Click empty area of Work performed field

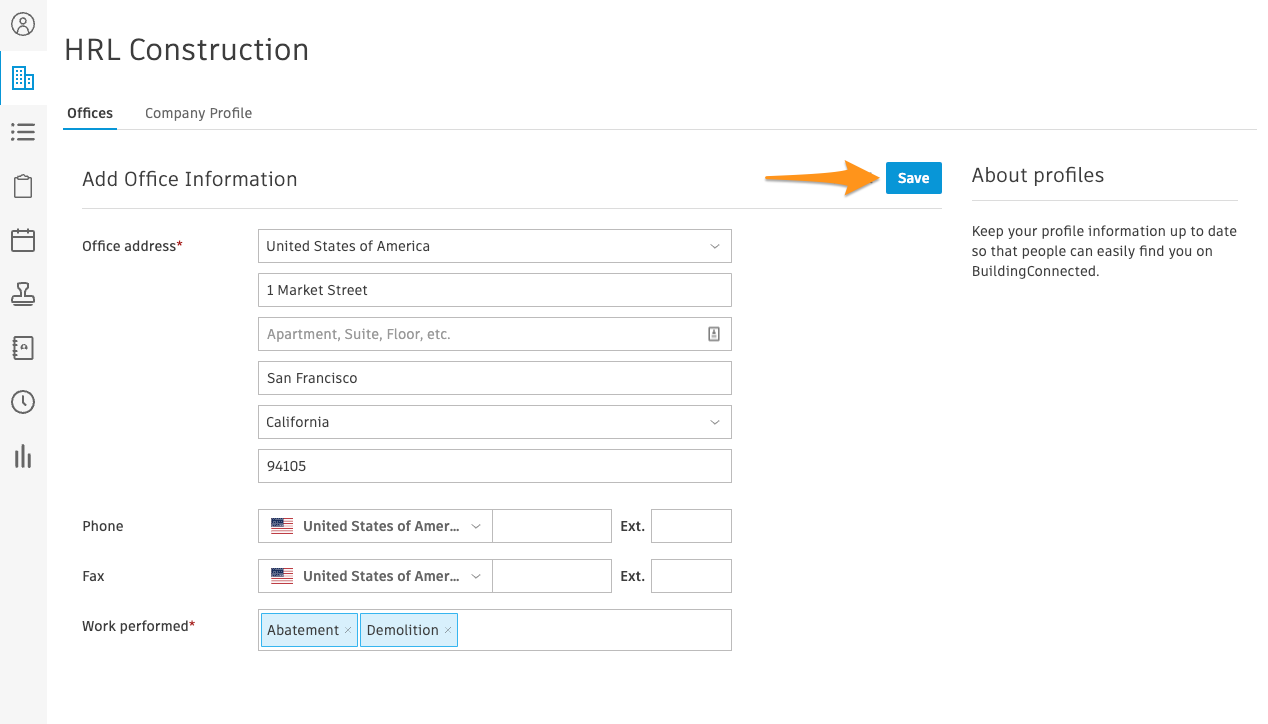pos(594,630)
